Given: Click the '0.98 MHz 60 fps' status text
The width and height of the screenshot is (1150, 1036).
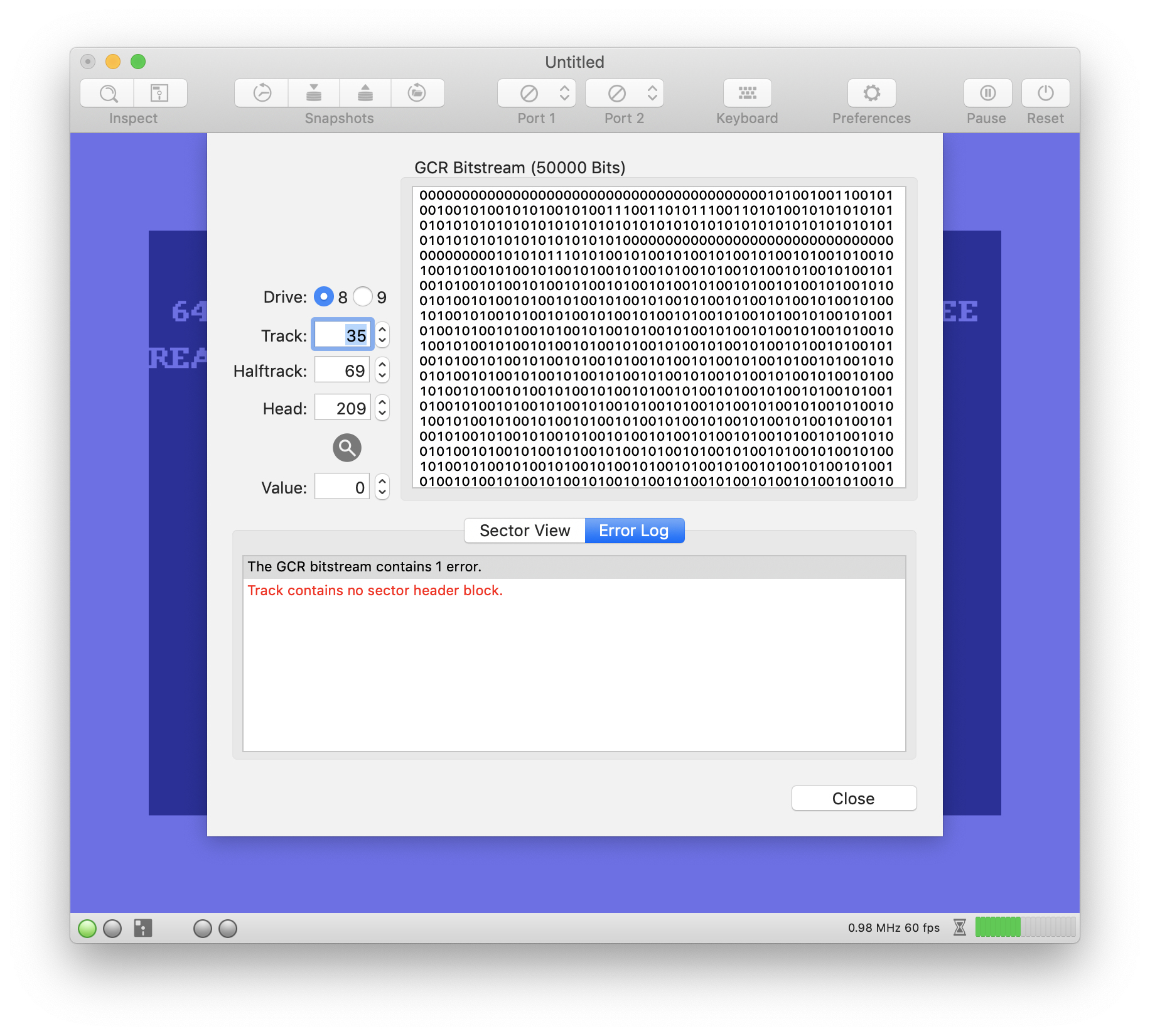Looking at the screenshot, I should (894, 927).
